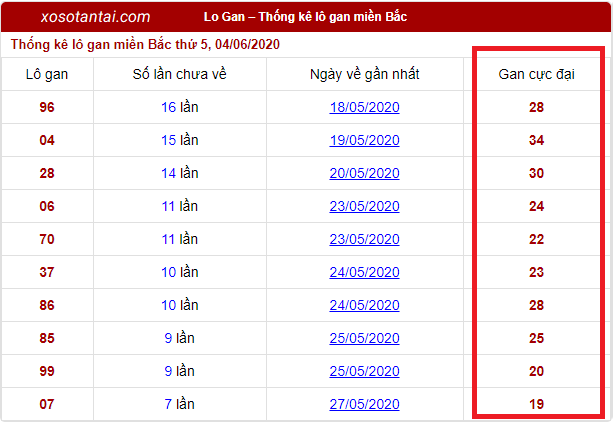The width and height of the screenshot is (614, 425).
Task: Click the 'Lo Gan – Thống kê lô gan miền Bắc' title
Action: (x=305, y=16)
